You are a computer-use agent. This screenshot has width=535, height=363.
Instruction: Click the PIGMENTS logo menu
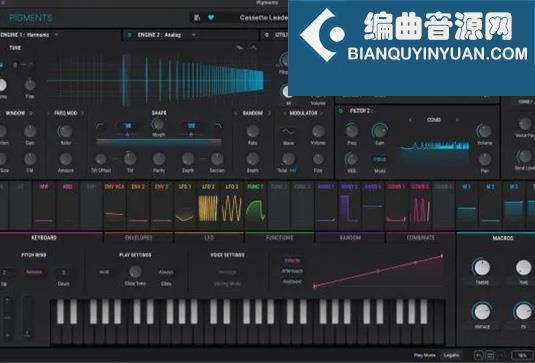[x=31, y=18]
